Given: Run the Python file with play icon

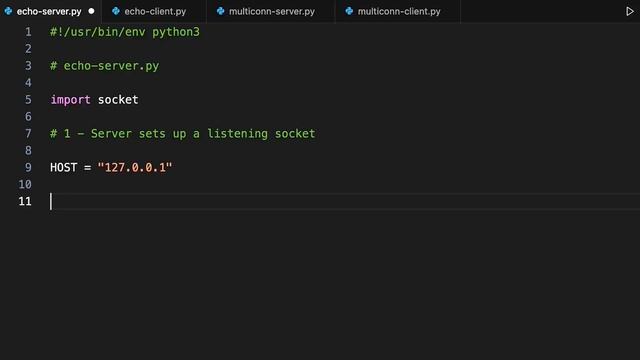Looking at the screenshot, I should 630,11.
